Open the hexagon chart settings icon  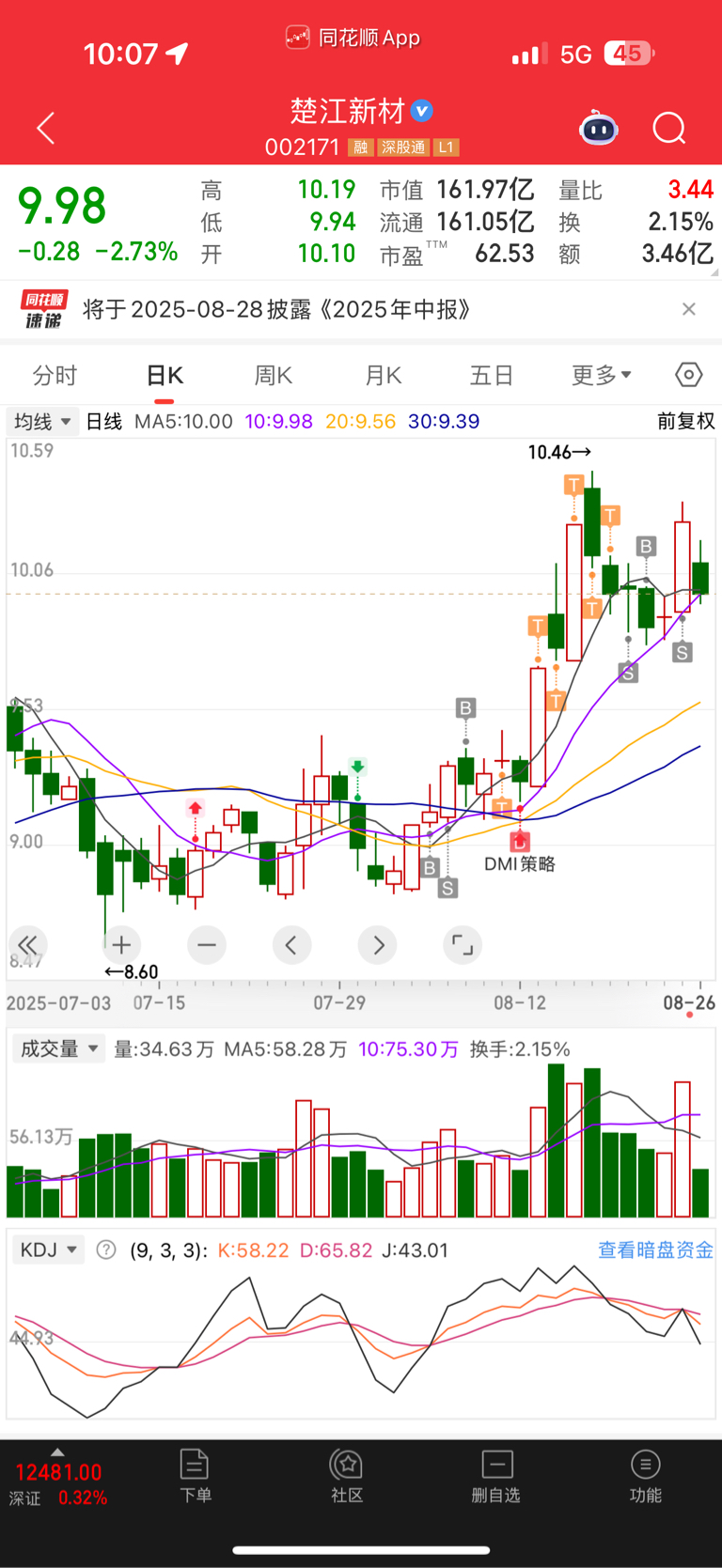click(x=689, y=375)
